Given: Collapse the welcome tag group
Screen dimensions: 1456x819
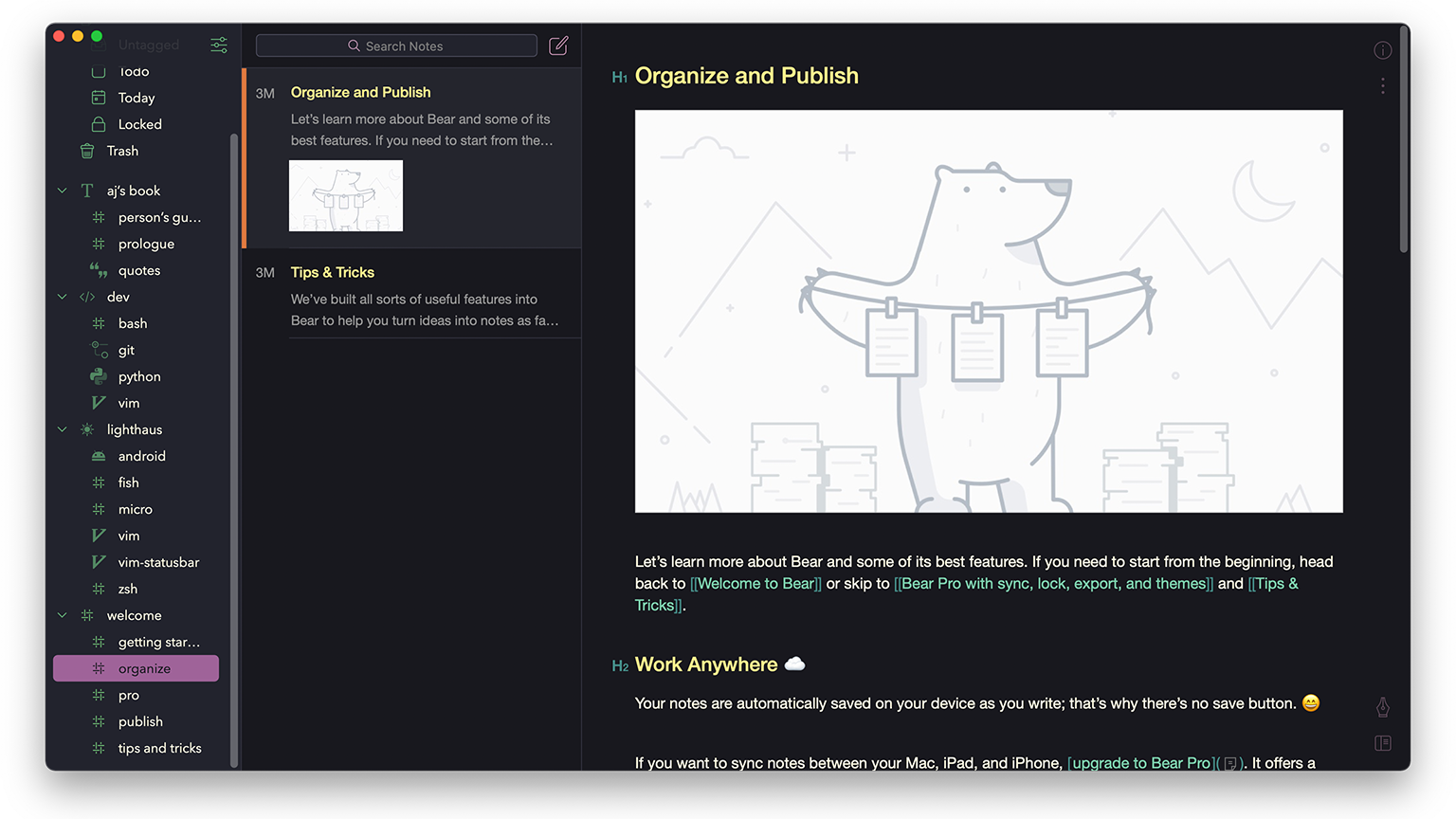Looking at the screenshot, I should (63, 615).
